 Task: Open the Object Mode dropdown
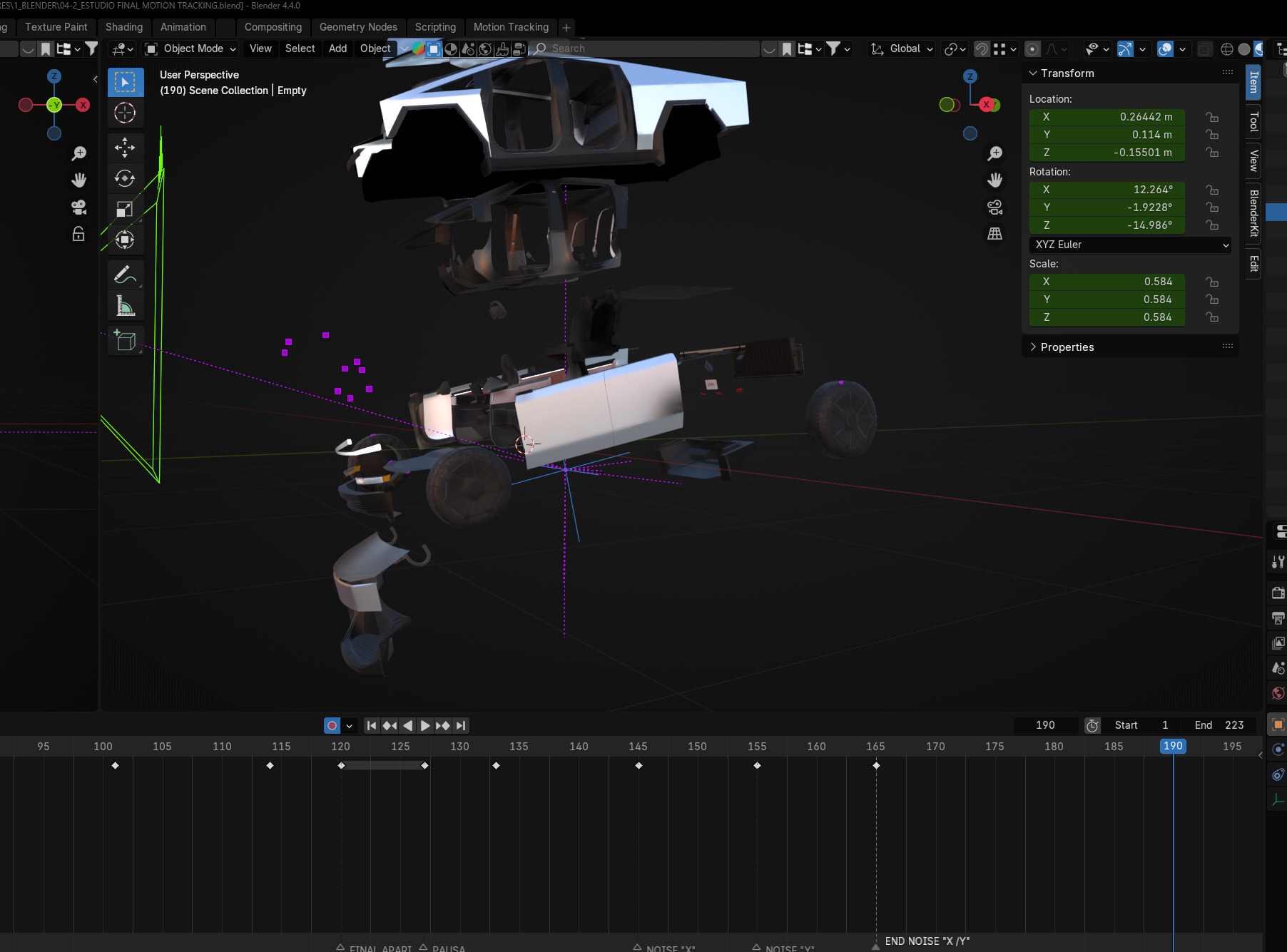click(190, 48)
